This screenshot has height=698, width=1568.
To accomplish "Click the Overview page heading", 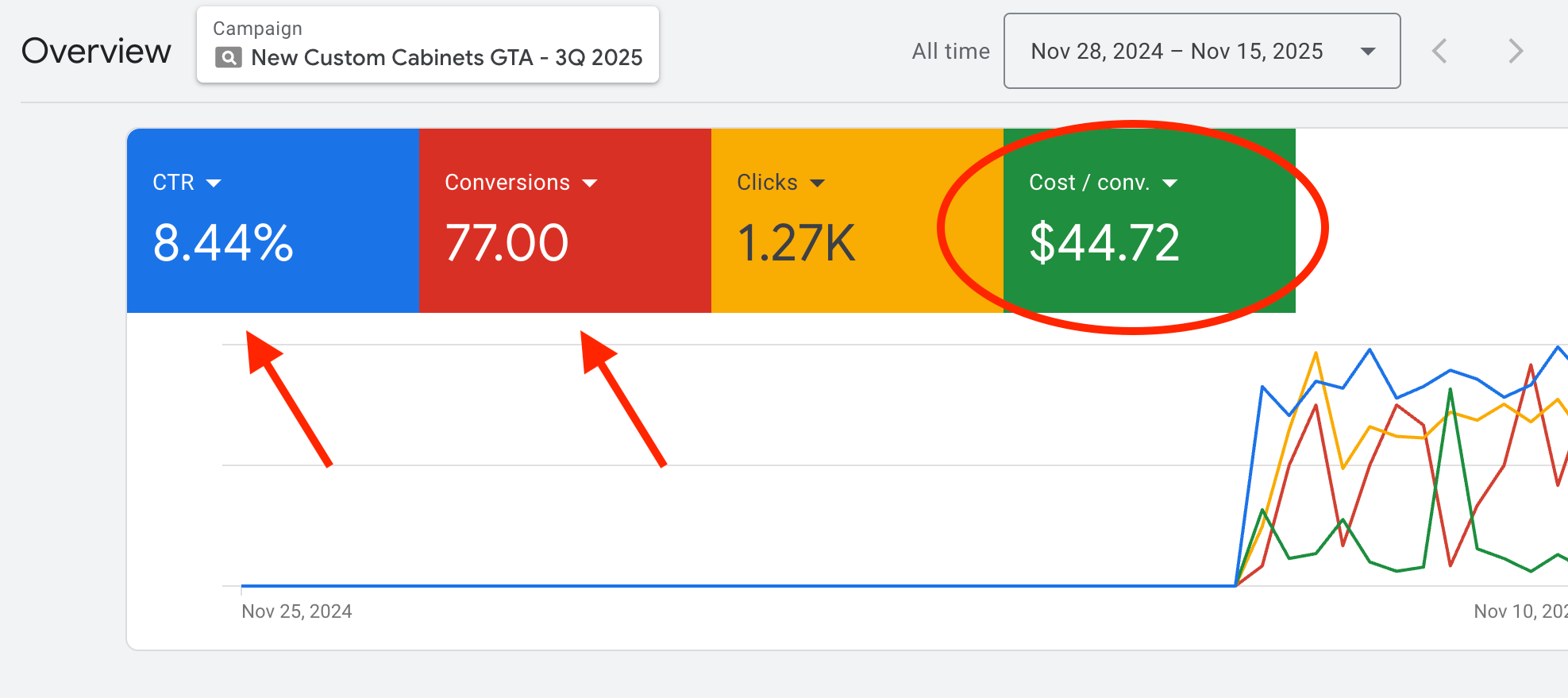I will click(x=96, y=52).
